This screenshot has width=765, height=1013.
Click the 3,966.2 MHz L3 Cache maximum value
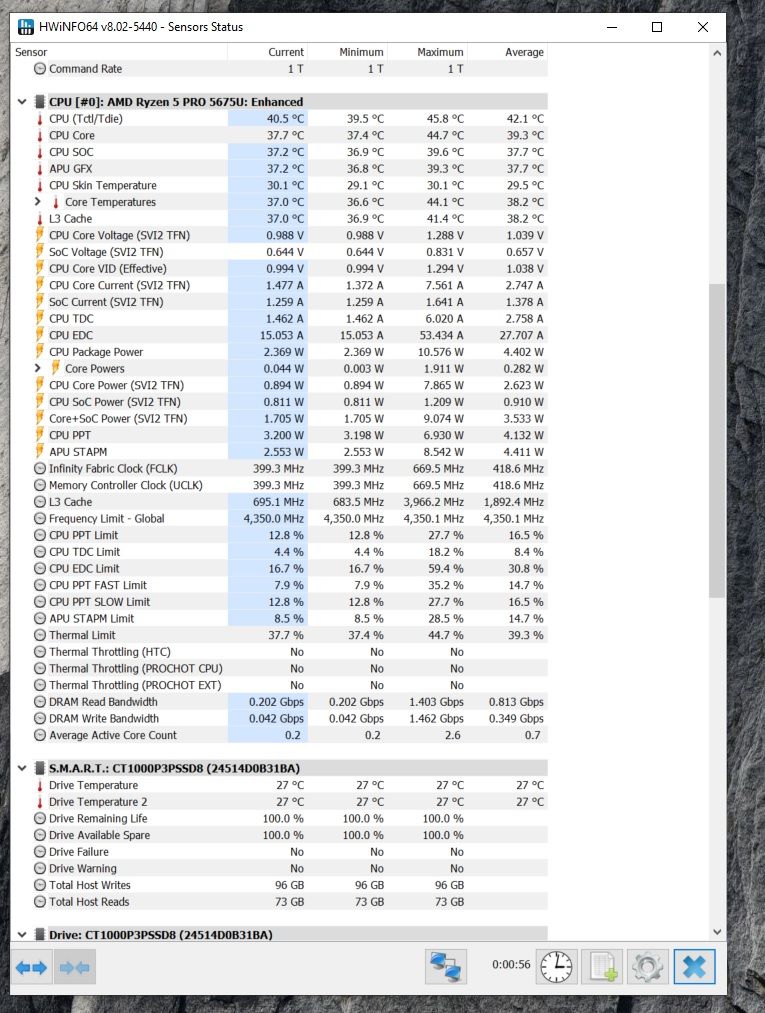(434, 502)
